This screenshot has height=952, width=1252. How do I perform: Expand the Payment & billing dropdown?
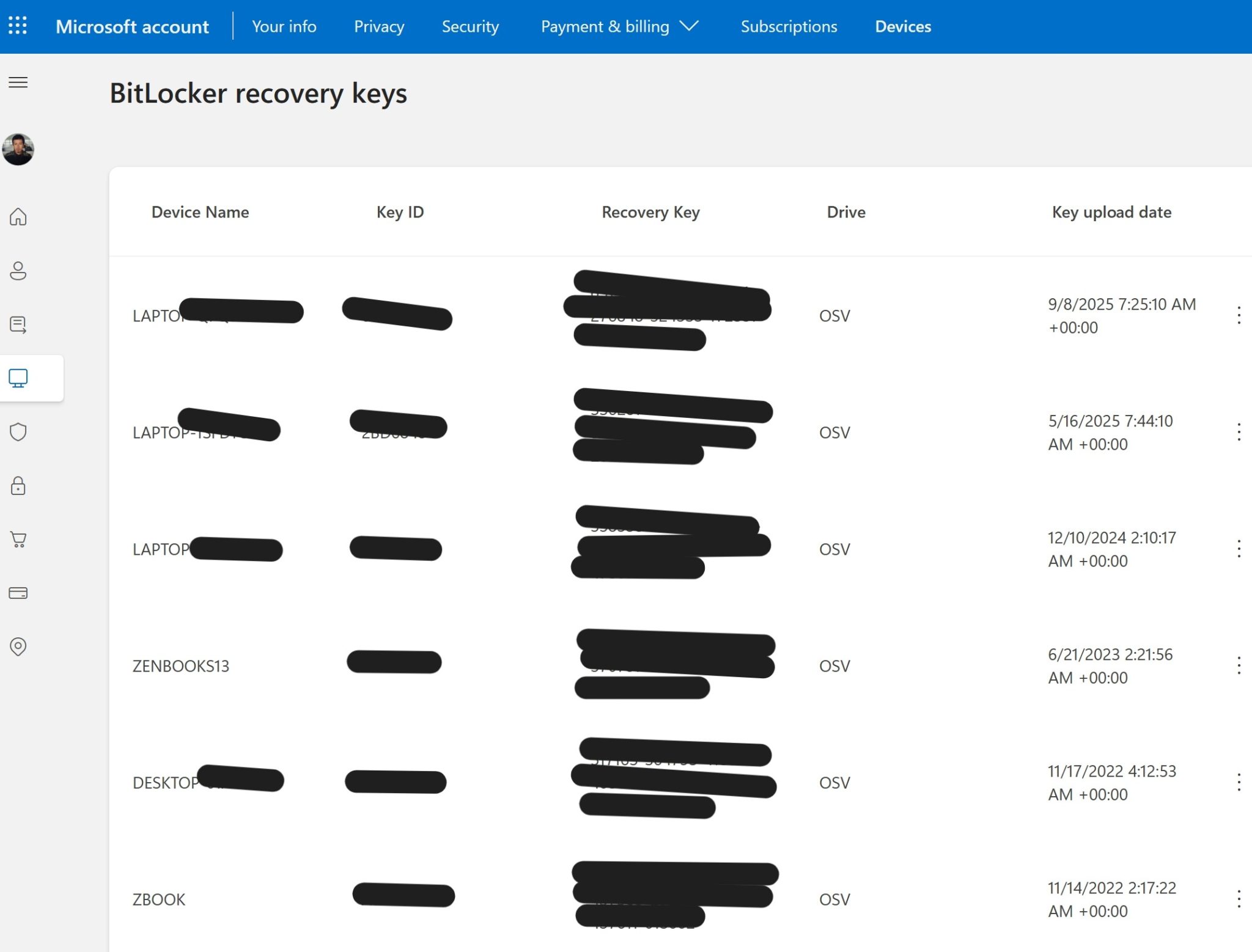[x=620, y=26]
